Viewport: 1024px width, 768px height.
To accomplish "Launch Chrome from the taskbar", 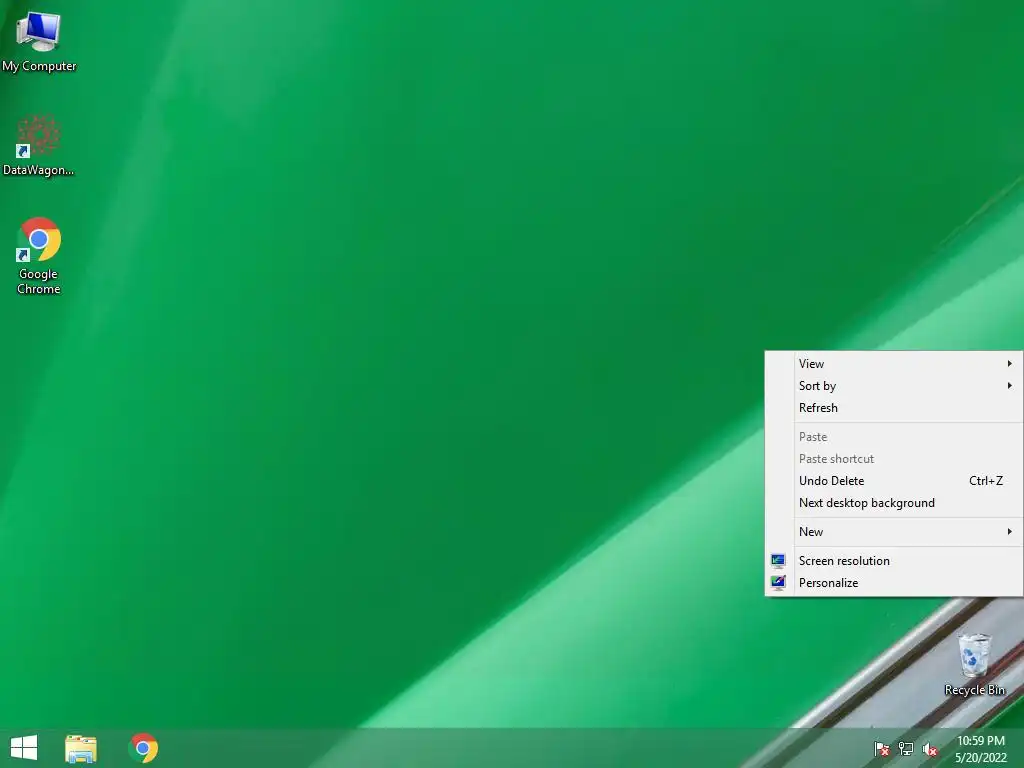I will click(x=144, y=748).
